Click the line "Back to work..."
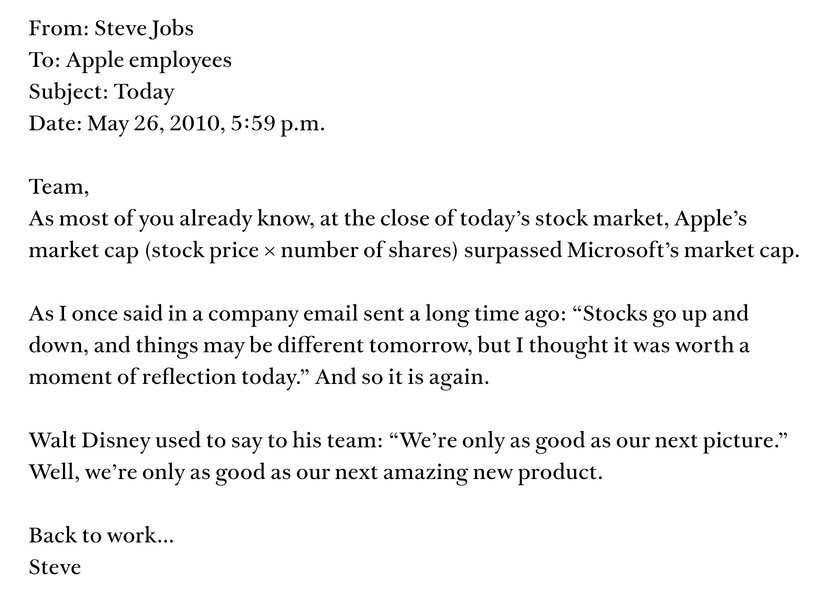 click(101, 536)
